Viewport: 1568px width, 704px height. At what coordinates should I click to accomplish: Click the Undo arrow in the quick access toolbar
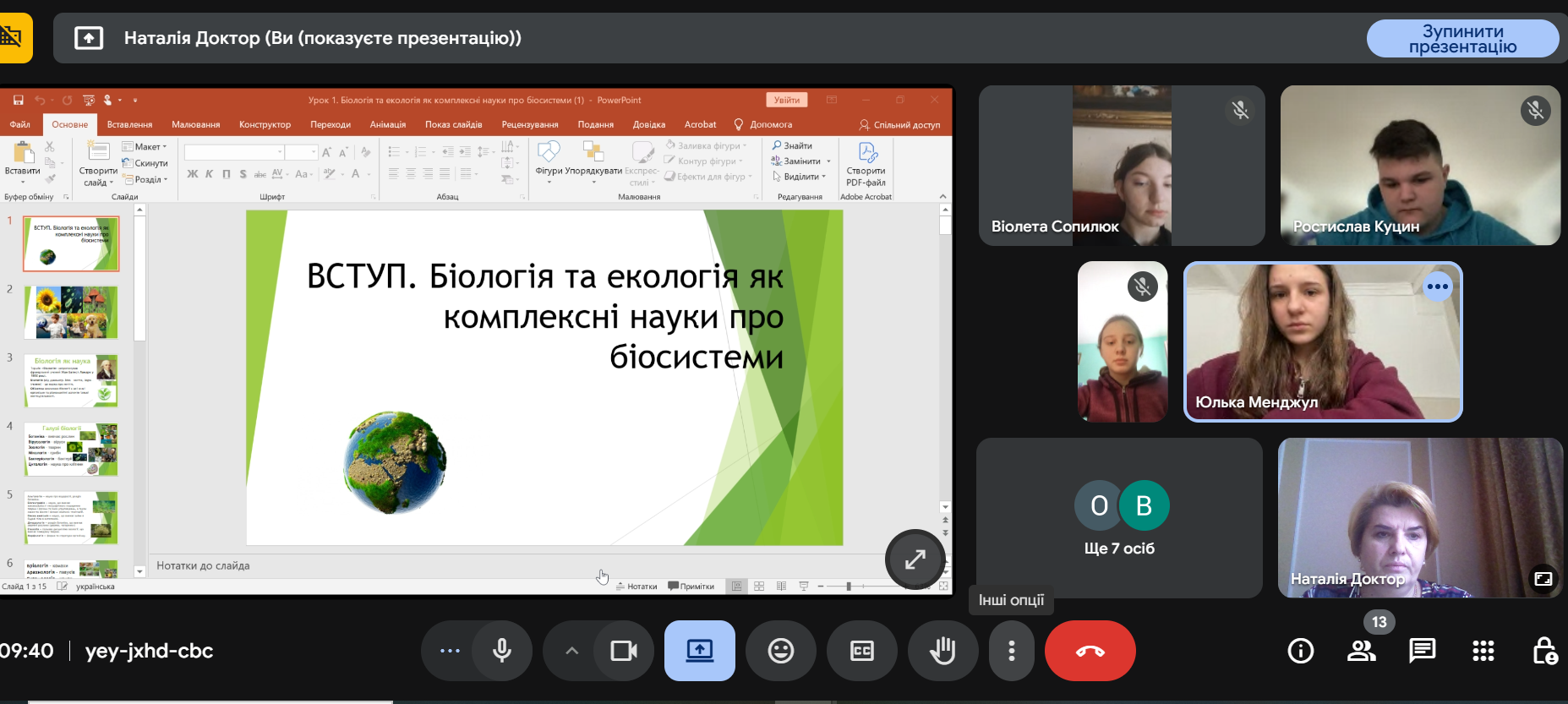click(39, 100)
